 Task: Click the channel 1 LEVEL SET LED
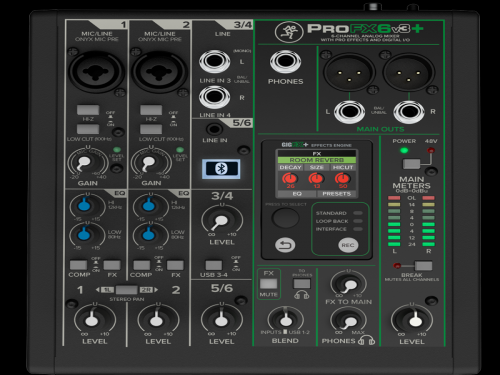(x=117, y=150)
